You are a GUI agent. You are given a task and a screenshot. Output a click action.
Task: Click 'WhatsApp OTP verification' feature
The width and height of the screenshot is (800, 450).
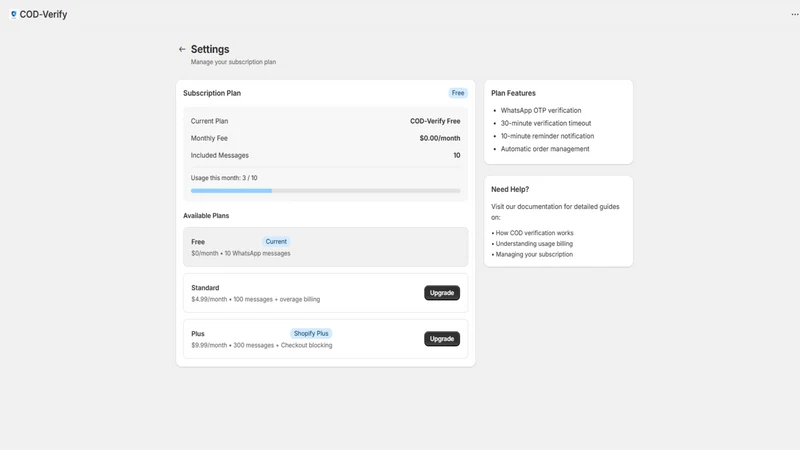click(x=541, y=110)
